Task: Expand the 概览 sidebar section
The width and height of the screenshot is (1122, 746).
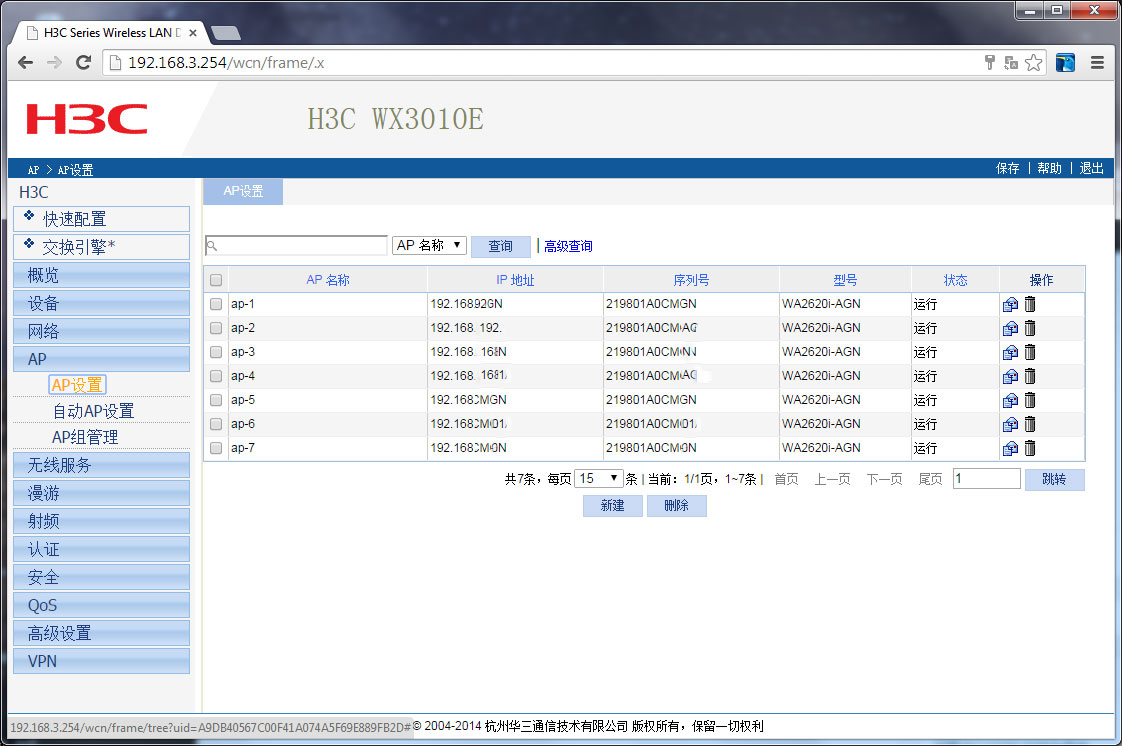Action: 102,275
